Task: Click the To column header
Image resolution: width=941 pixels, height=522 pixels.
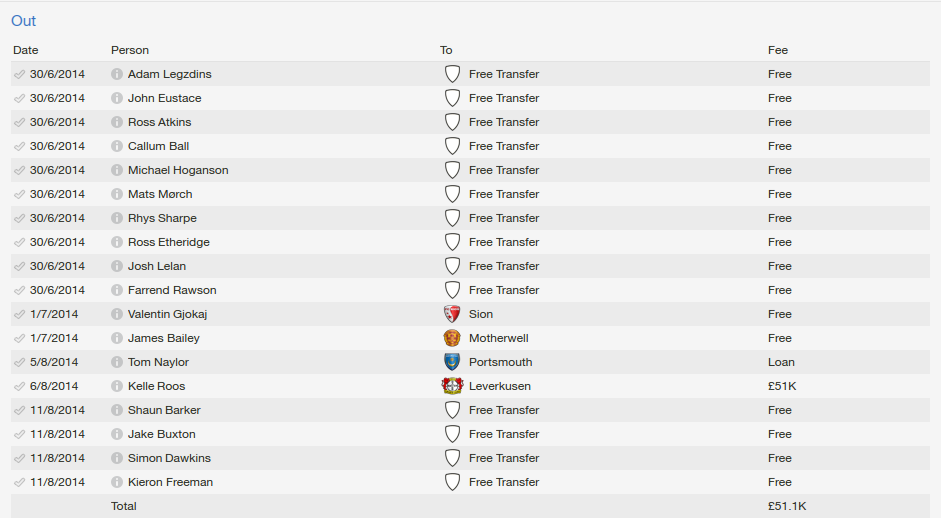Action: tap(446, 50)
